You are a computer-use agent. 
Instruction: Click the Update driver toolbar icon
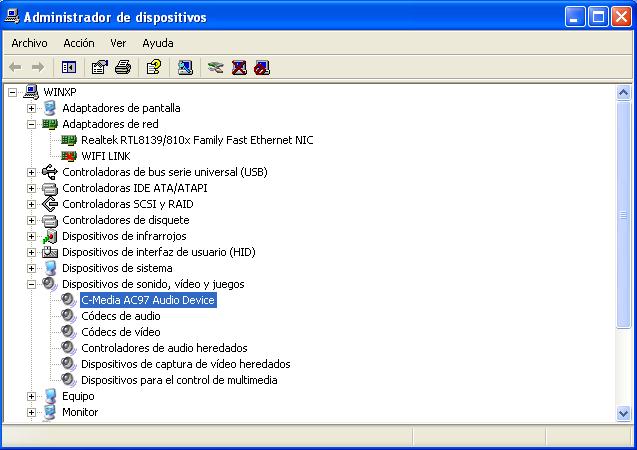coord(215,67)
